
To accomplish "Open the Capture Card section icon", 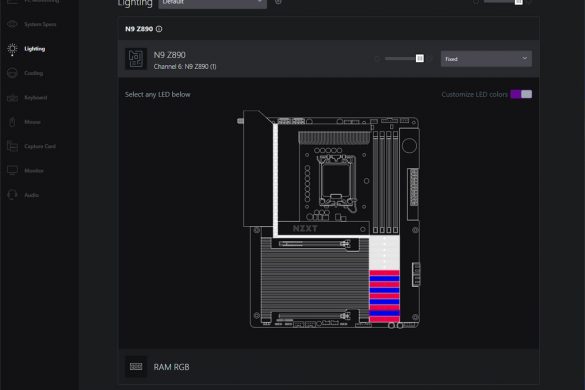I will pyautogui.click(x=12, y=146).
